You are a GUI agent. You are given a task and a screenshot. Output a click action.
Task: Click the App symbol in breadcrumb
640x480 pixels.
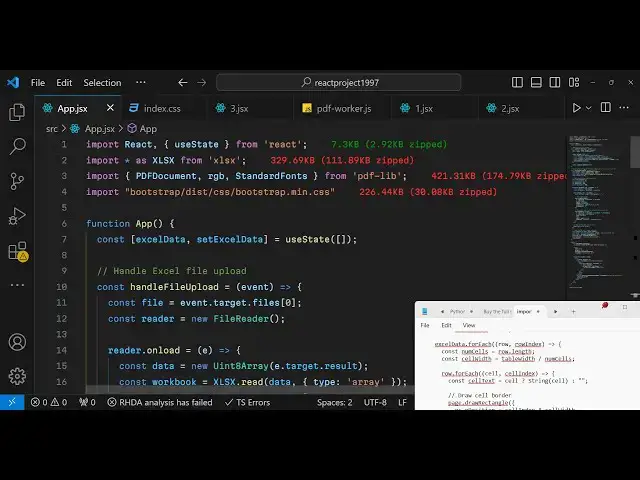[148, 129]
